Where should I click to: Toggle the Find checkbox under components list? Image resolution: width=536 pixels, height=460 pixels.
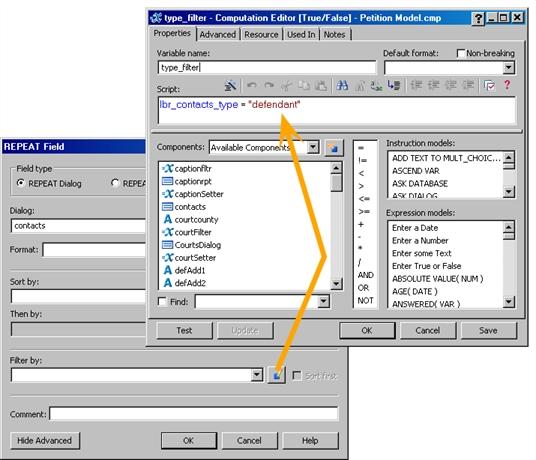pos(162,301)
